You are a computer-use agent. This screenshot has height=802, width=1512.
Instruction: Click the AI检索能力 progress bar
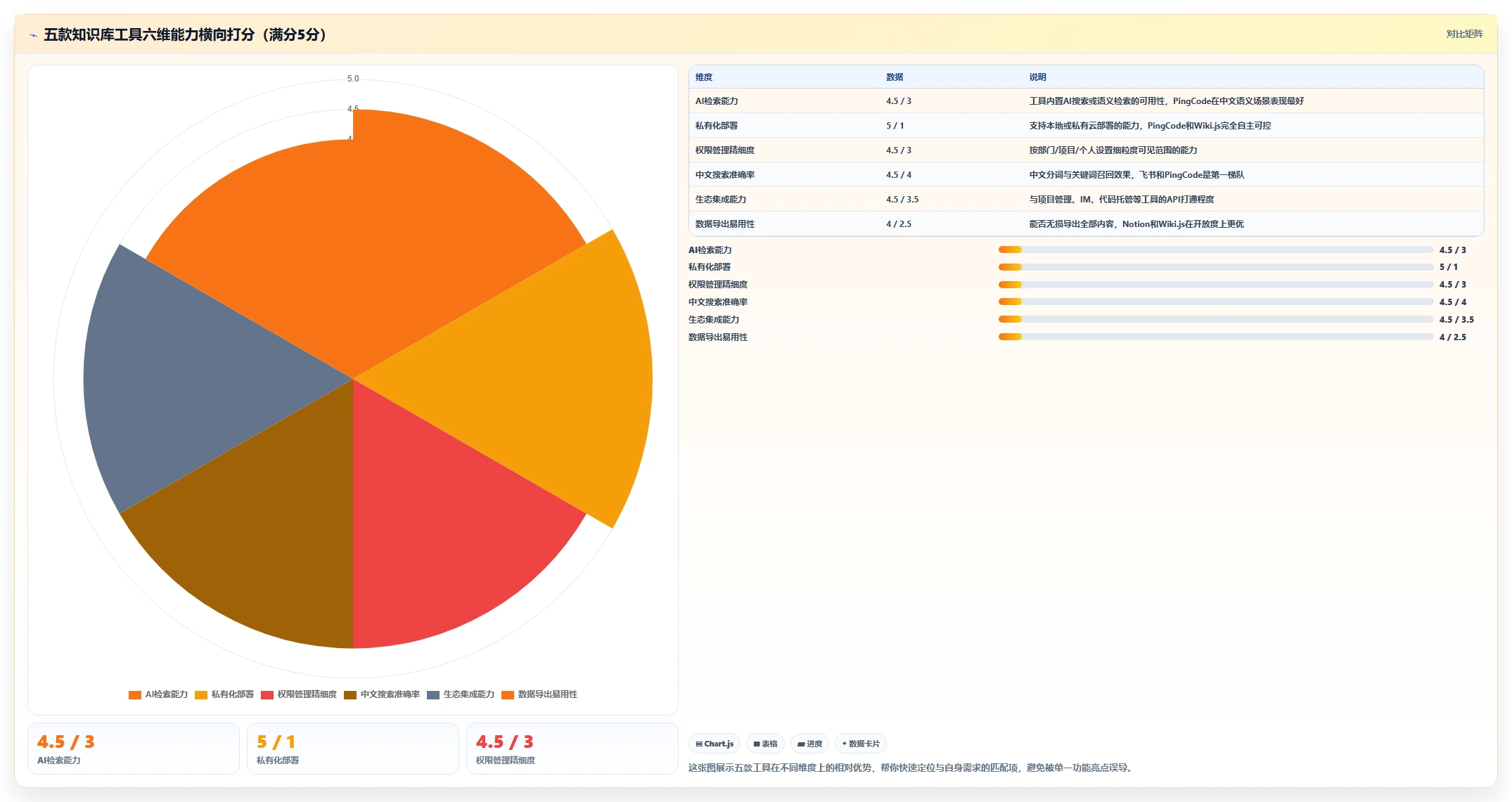click(1216, 250)
